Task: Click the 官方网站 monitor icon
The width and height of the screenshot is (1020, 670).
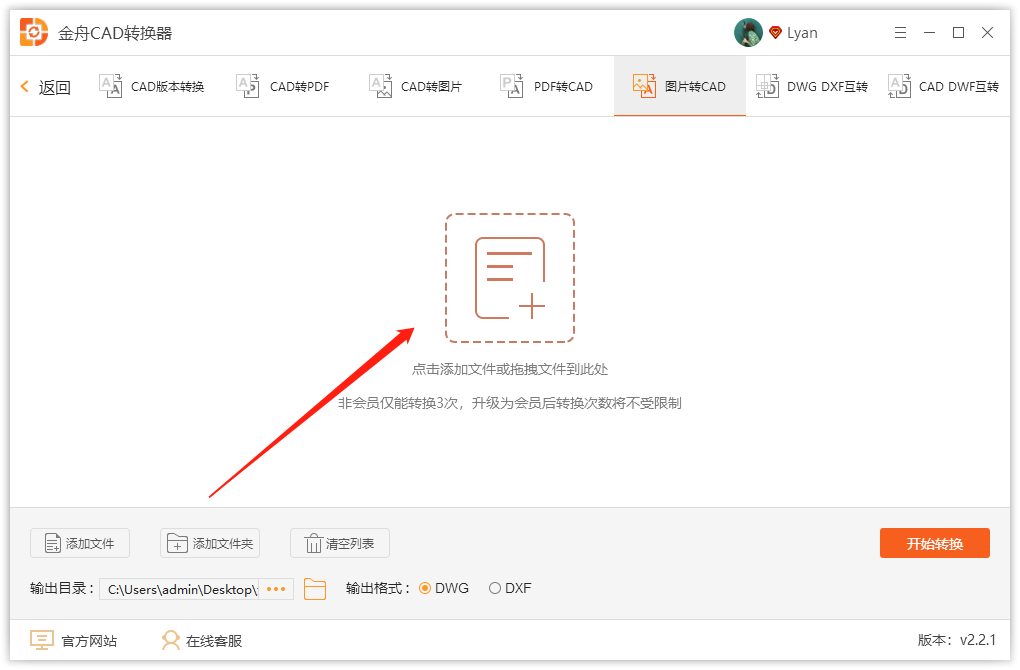Action: pyautogui.click(x=41, y=640)
